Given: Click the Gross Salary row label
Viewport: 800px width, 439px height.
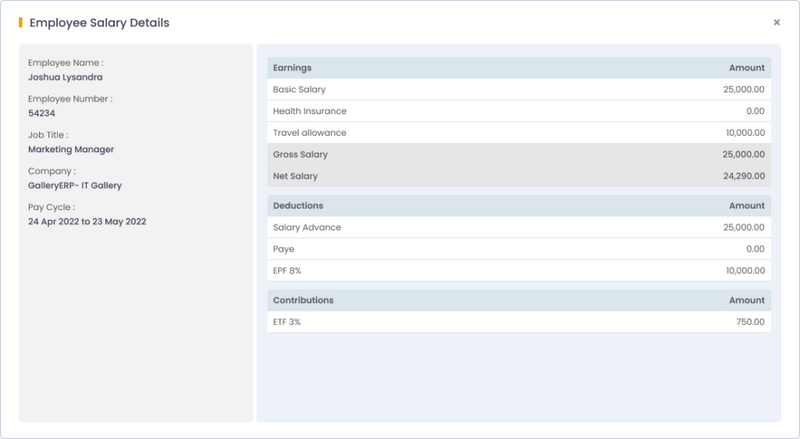Looking at the screenshot, I should pos(300,154).
